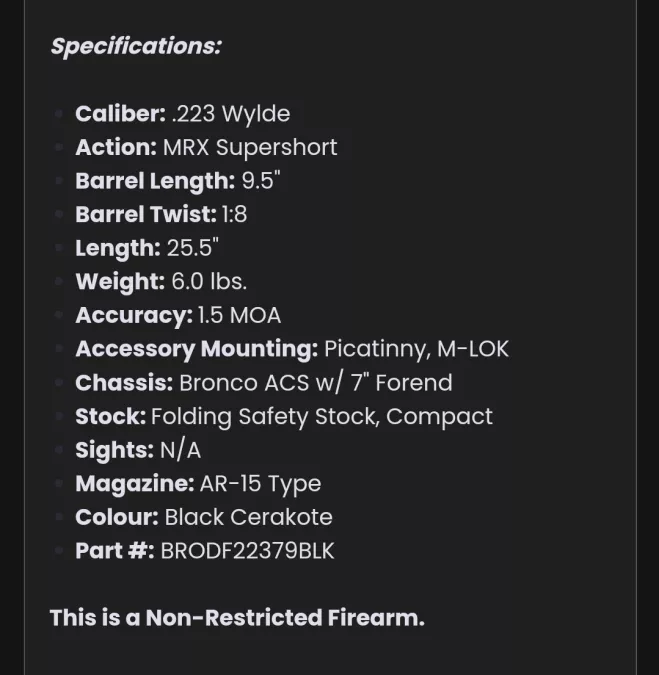The height and width of the screenshot is (675, 659).
Task: Click the bullet beside Sights
Action: (x=59, y=450)
